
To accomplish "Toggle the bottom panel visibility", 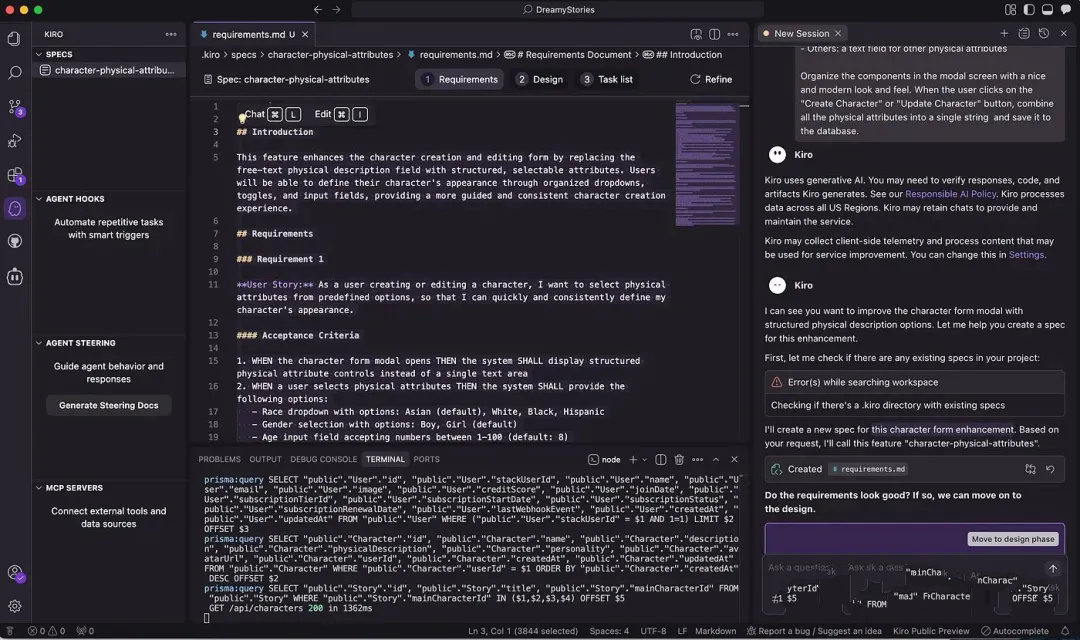I will (x=1047, y=10).
